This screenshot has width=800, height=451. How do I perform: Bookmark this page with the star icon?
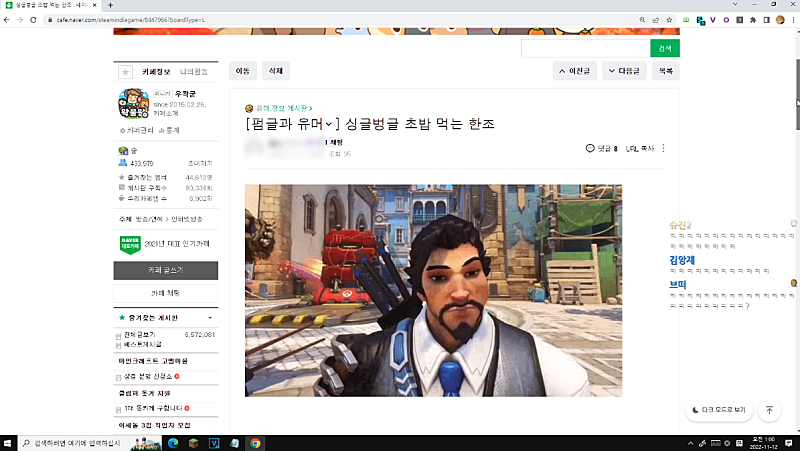click(x=669, y=20)
